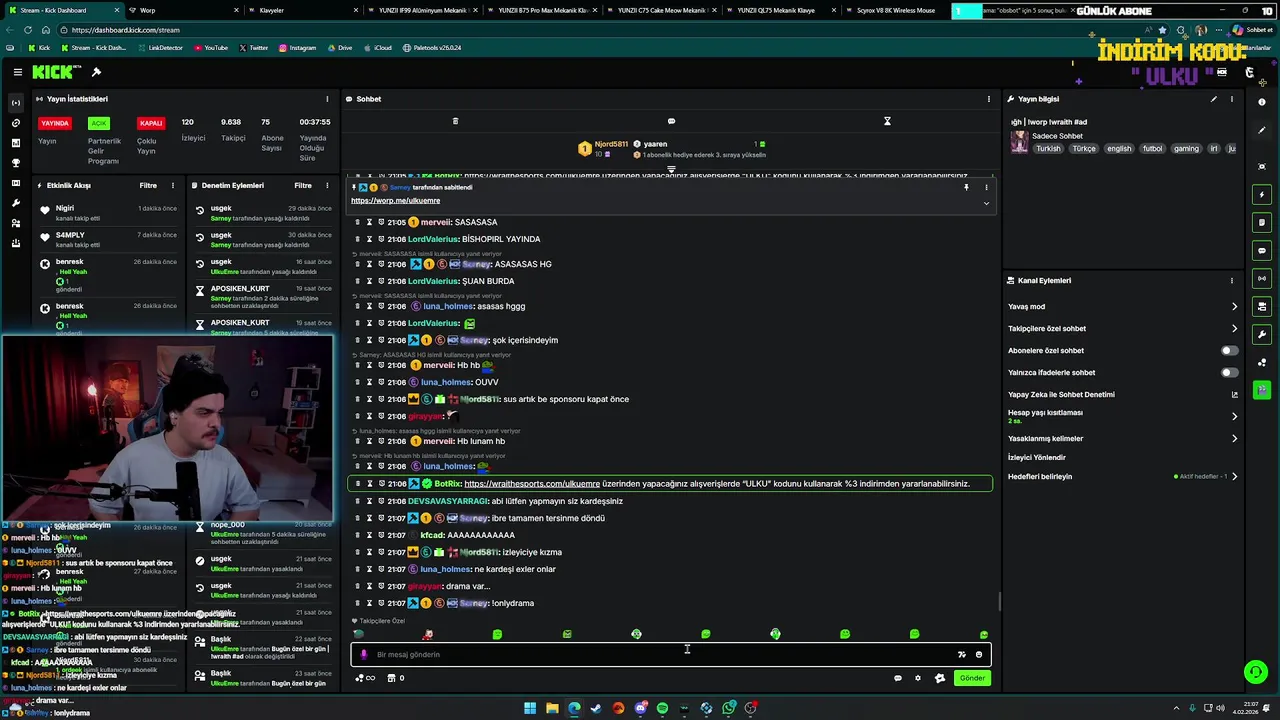Expand Takipçilere özel sohbet settings
The height and width of the screenshot is (720, 1280).
(x=1234, y=329)
